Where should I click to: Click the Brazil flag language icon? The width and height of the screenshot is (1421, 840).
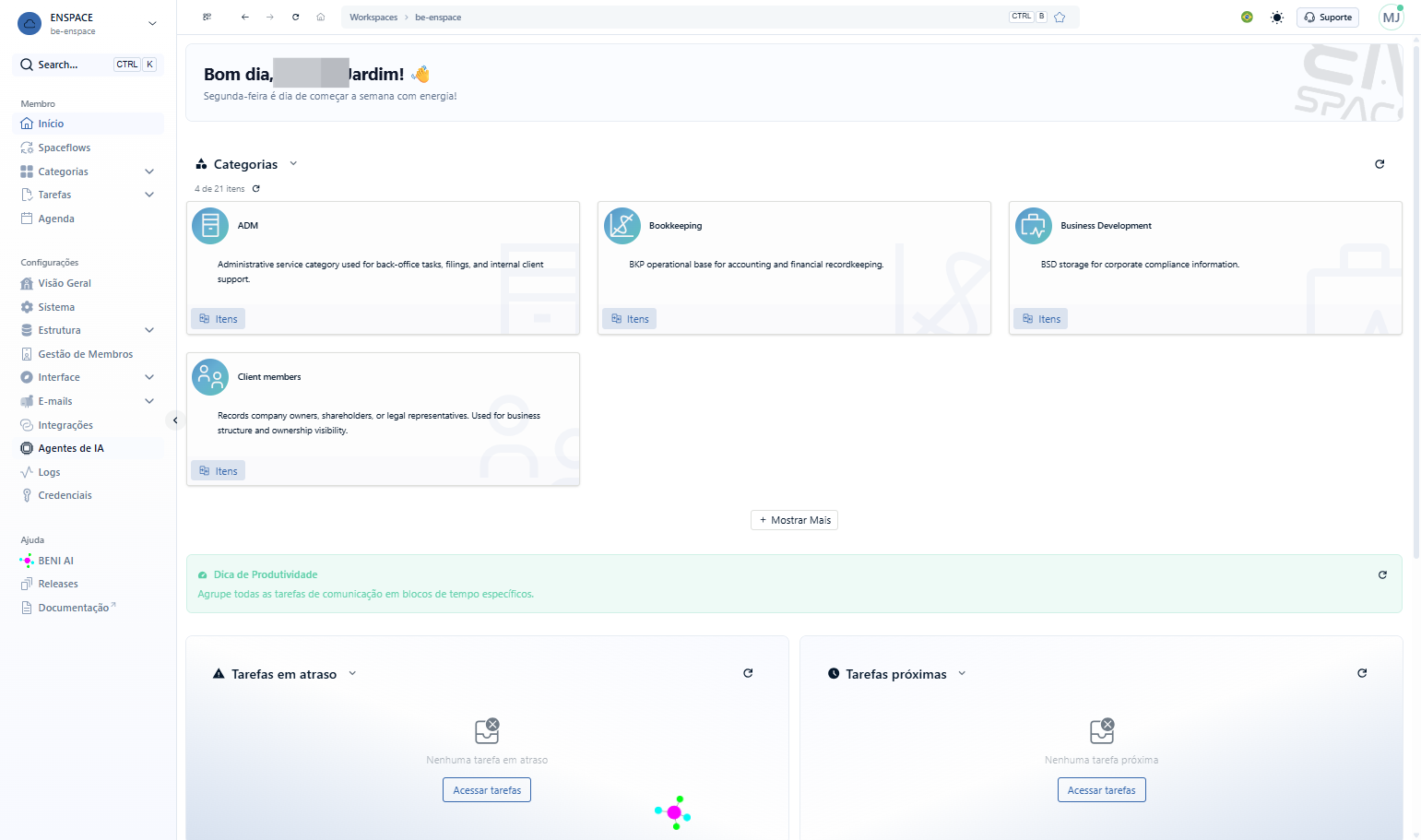pyautogui.click(x=1247, y=18)
